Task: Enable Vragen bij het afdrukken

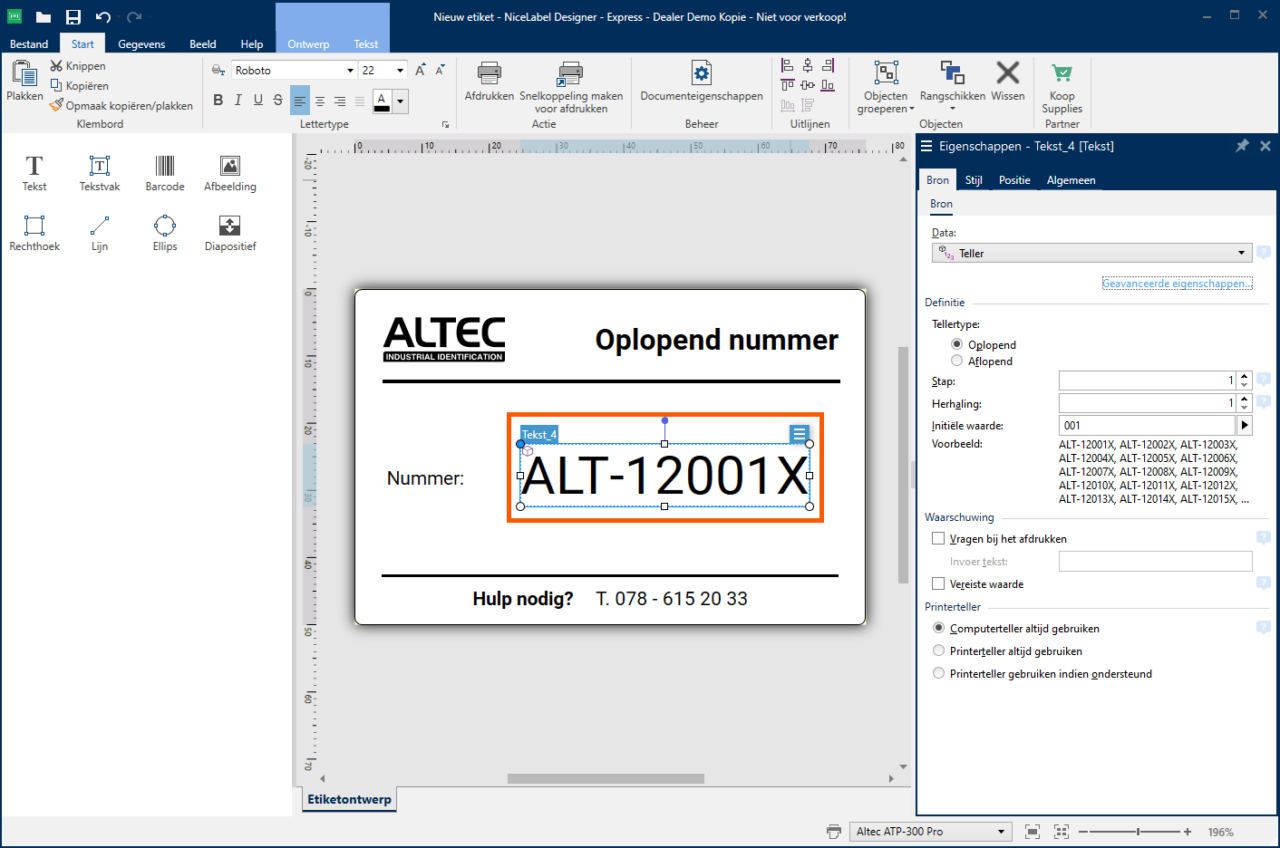Action: [x=938, y=538]
